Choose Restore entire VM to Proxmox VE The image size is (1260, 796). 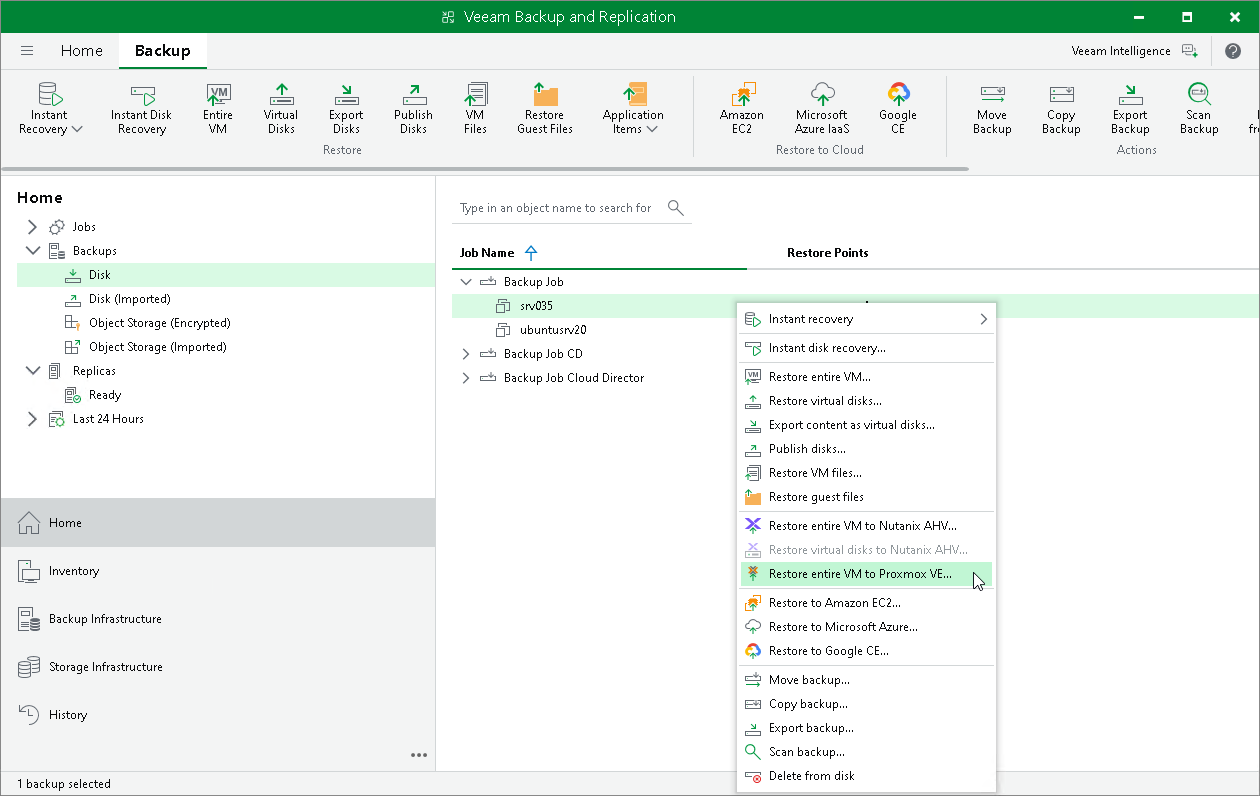[867, 574]
